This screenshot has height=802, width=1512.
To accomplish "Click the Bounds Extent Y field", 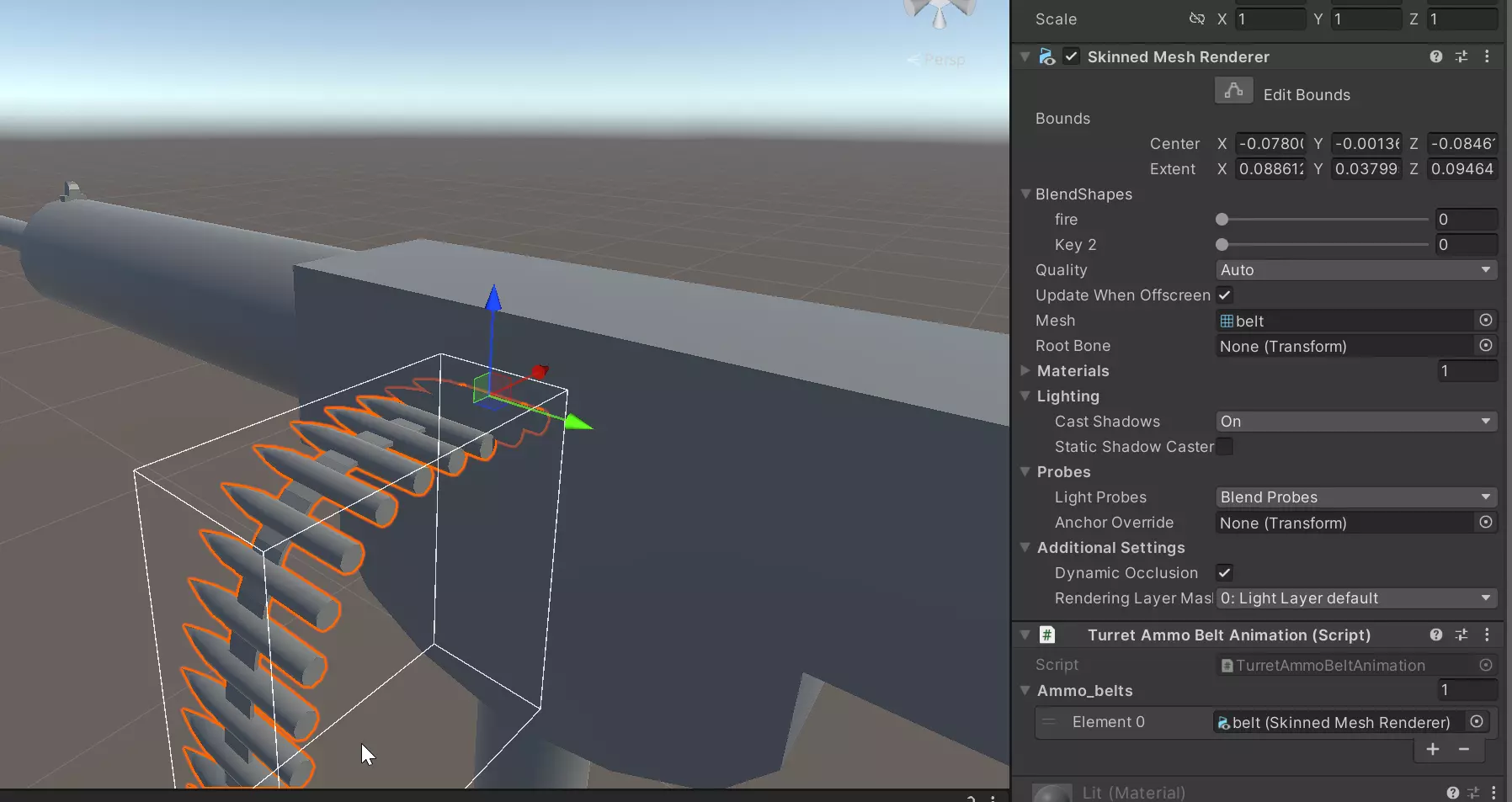I will point(1366,168).
